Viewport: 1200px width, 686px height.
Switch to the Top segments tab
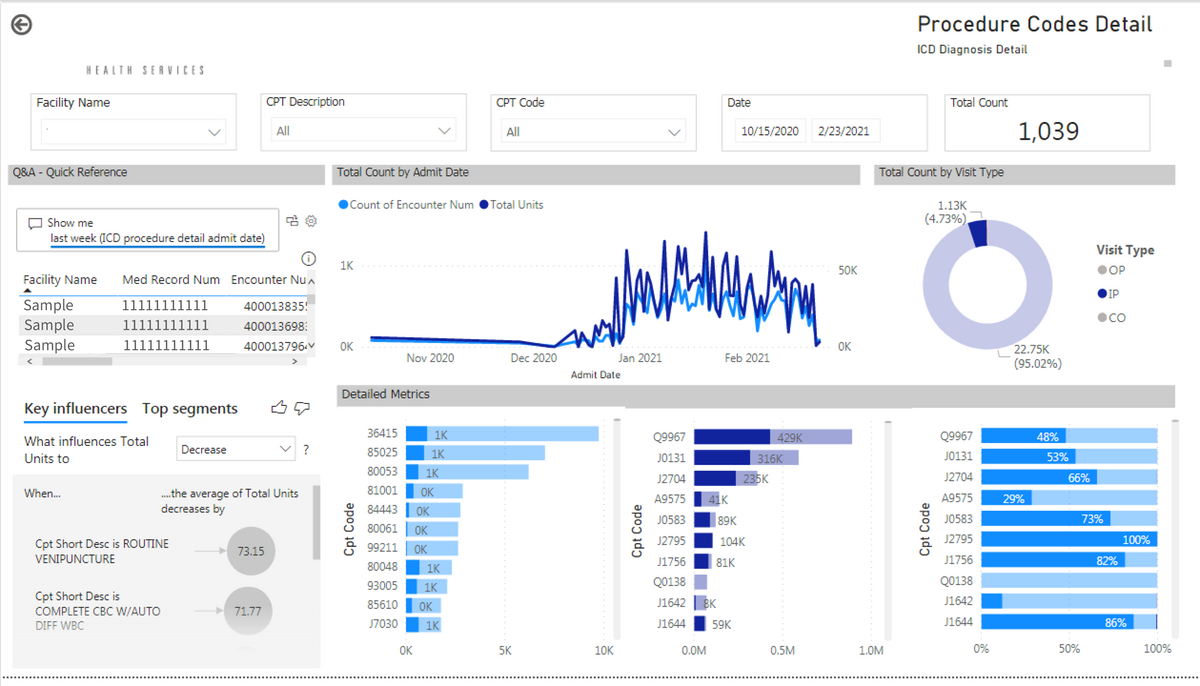(x=190, y=408)
